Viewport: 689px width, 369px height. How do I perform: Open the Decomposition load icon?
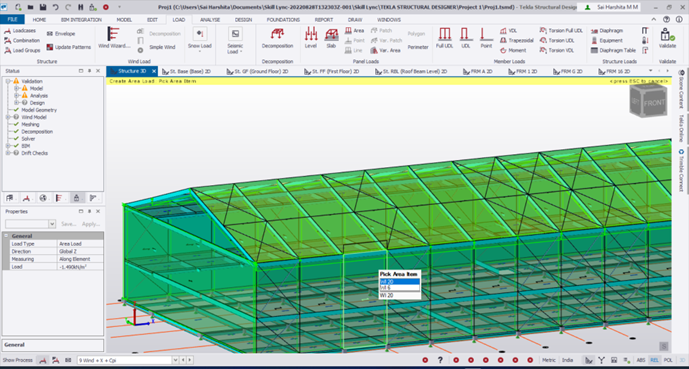(x=277, y=38)
